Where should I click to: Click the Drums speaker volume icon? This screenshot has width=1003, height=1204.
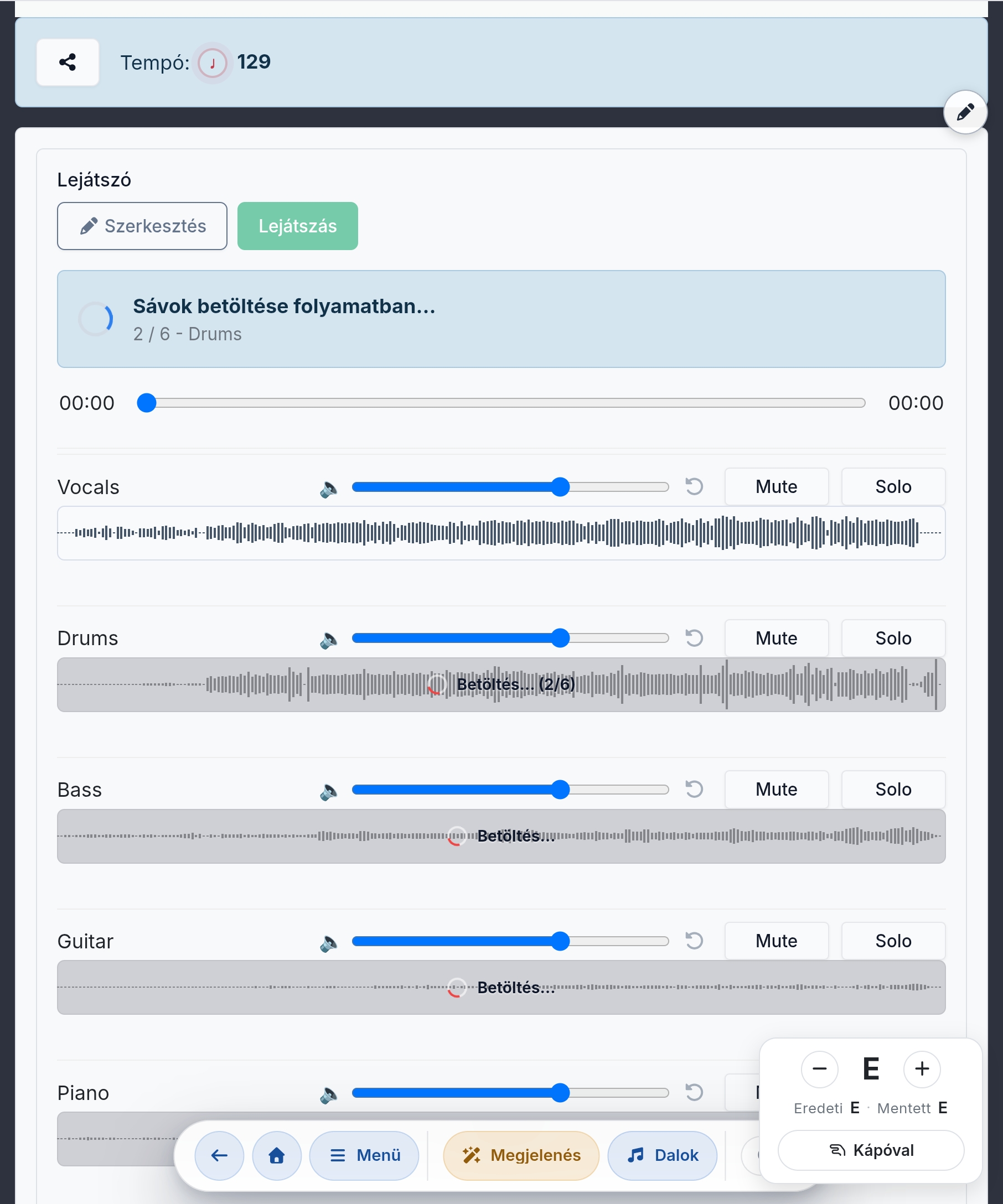[329, 639]
